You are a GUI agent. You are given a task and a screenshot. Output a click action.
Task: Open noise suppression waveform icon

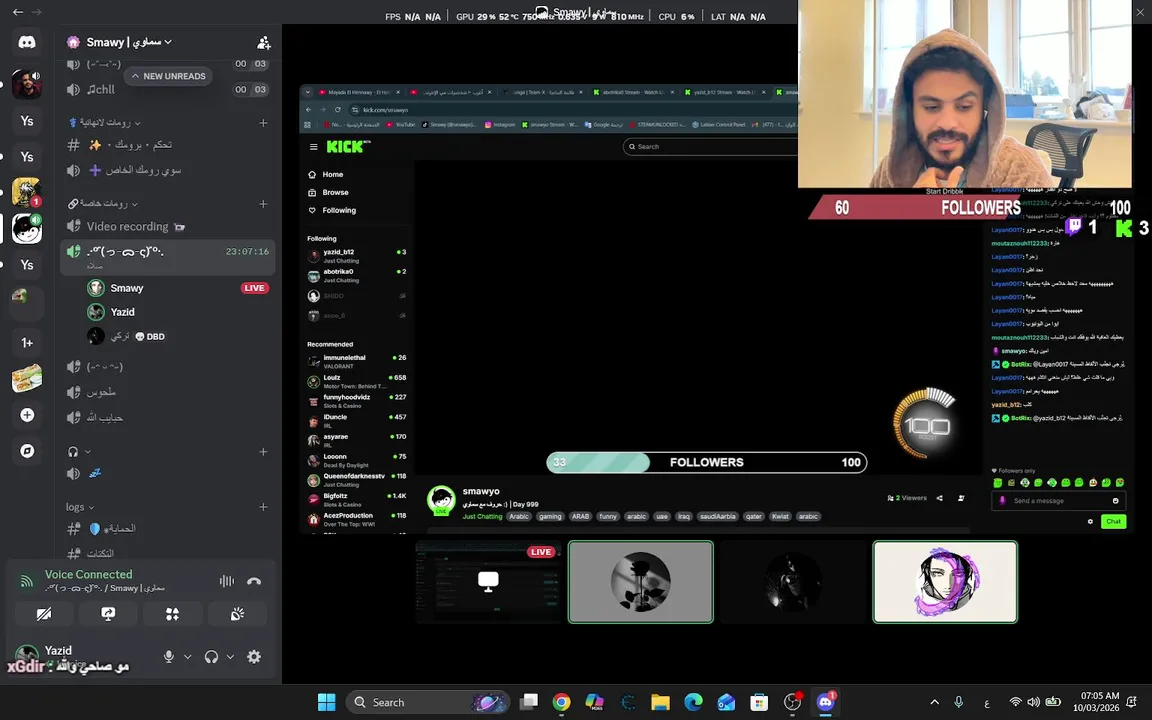[227, 581]
